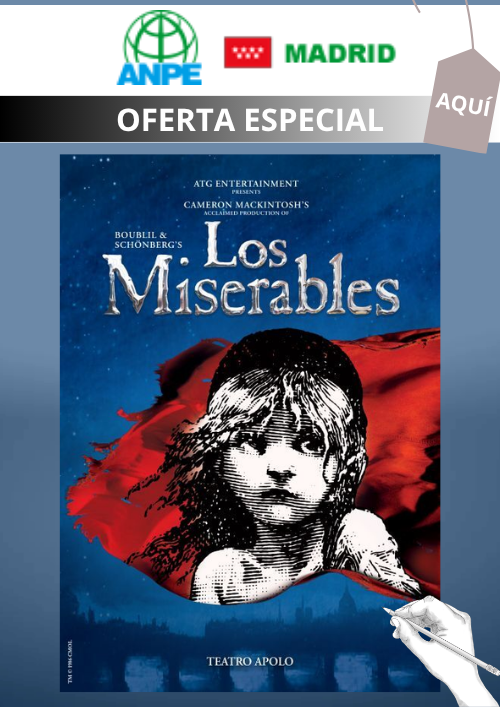
Task: Click the hand holding pencil icon
Action: [x=444, y=649]
